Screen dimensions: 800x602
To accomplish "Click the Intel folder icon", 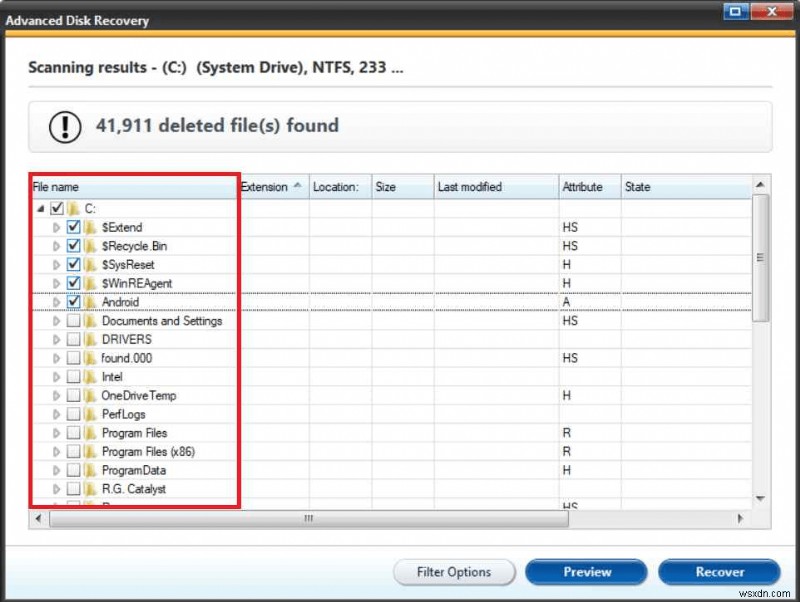I will [91, 377].
